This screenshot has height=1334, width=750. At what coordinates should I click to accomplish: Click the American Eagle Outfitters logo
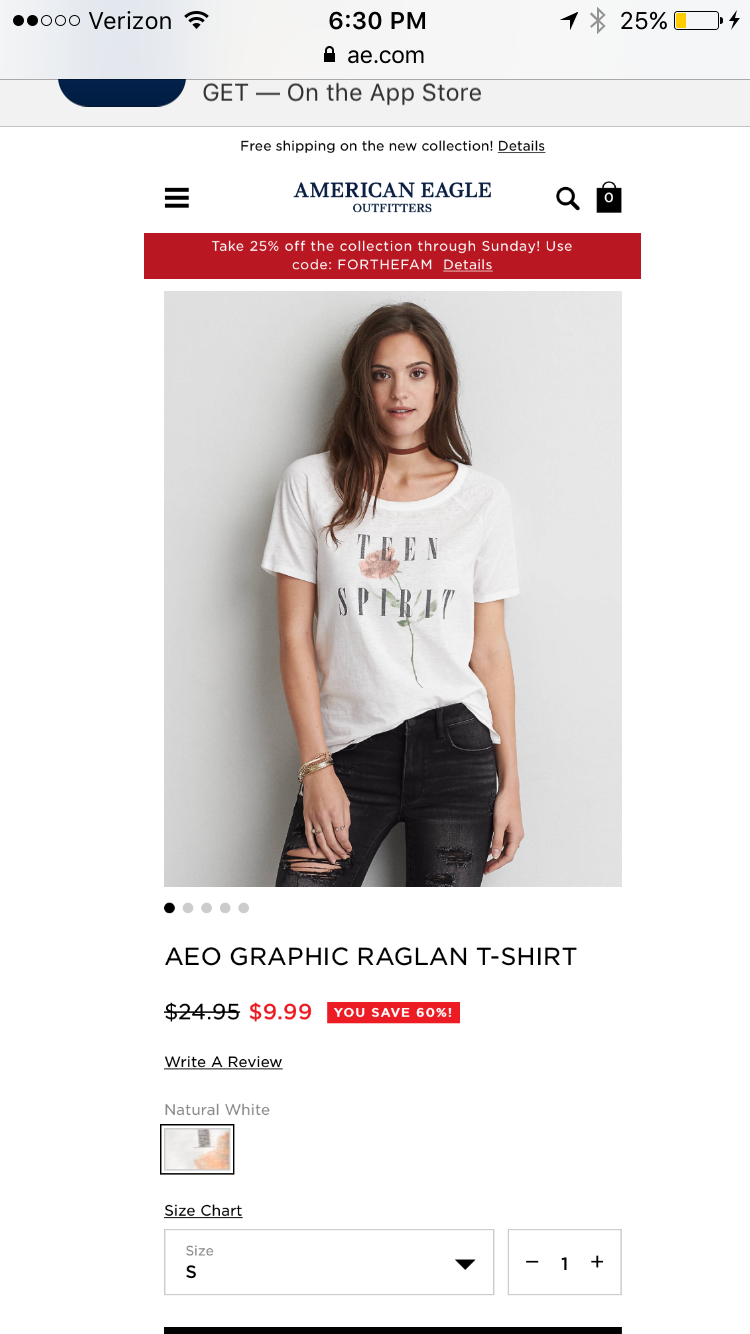click(x=392, y=196)
